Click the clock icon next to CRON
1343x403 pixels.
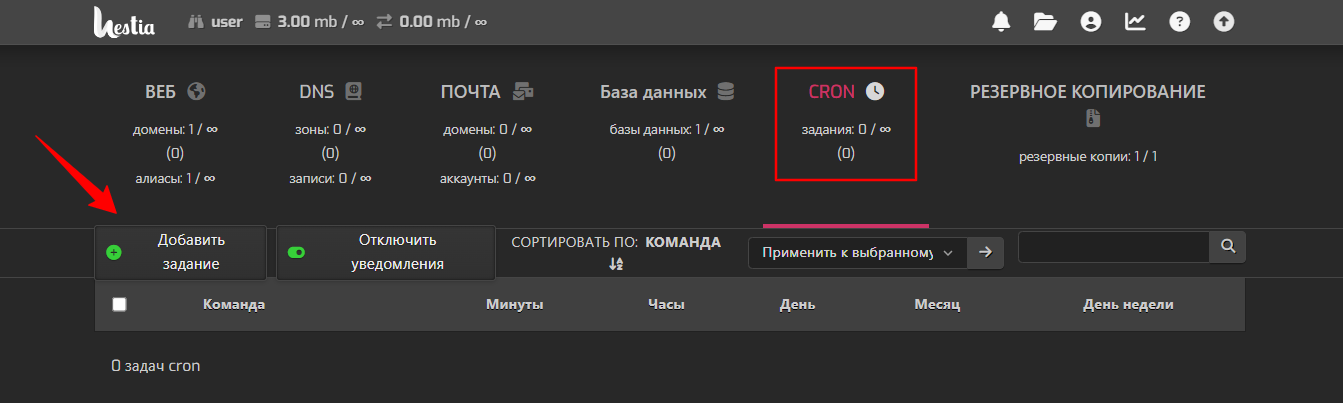pyautogui.click(x=875, y=92)
